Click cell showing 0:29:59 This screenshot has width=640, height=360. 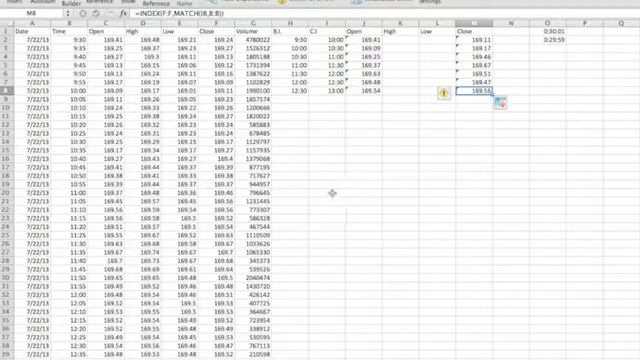(547, 40)
